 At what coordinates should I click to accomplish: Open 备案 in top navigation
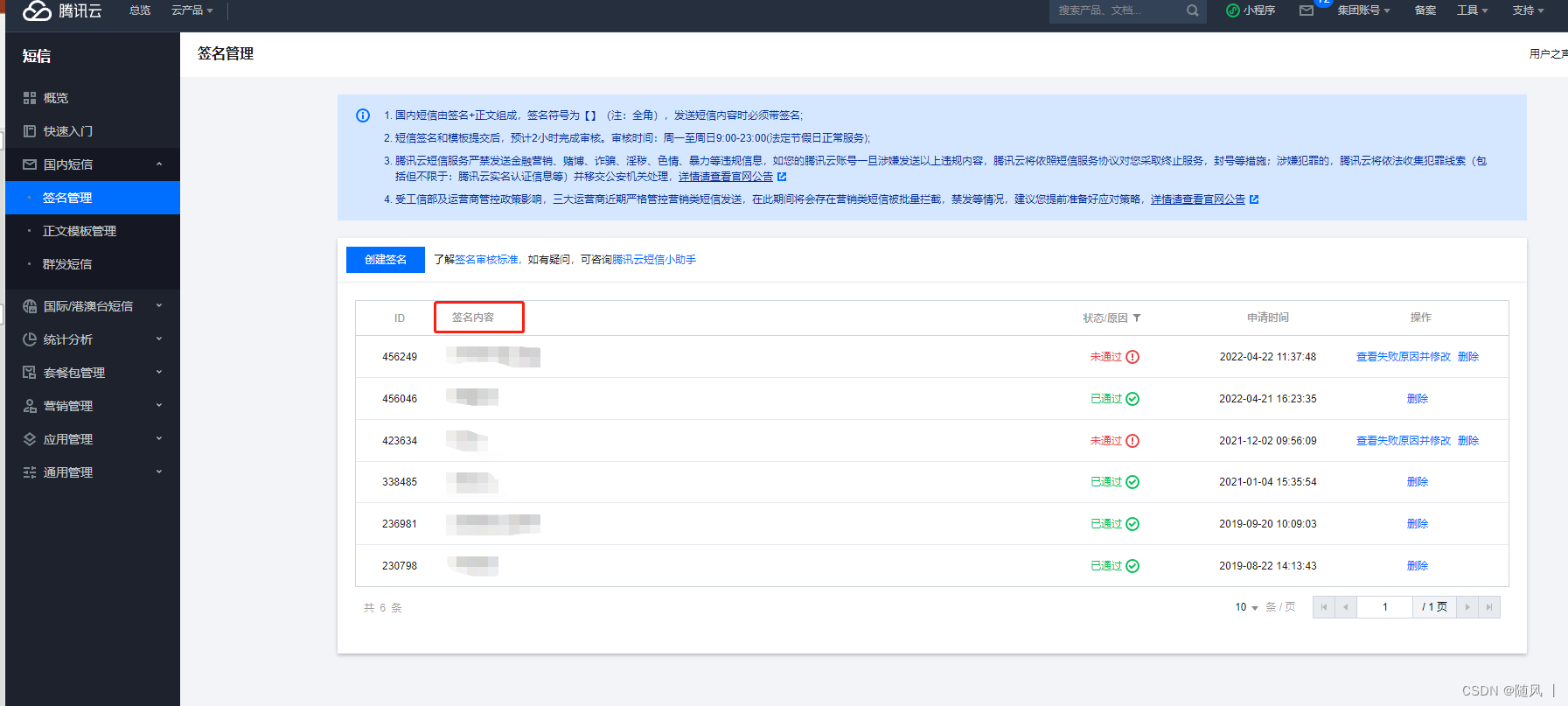coord(1425,10)
